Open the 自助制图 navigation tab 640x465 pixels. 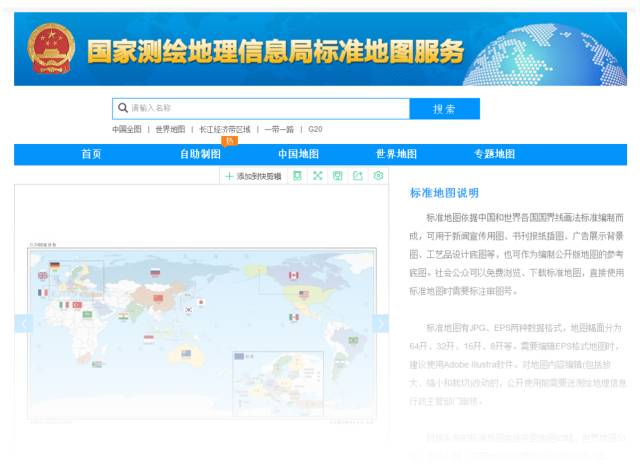(200, 154)
